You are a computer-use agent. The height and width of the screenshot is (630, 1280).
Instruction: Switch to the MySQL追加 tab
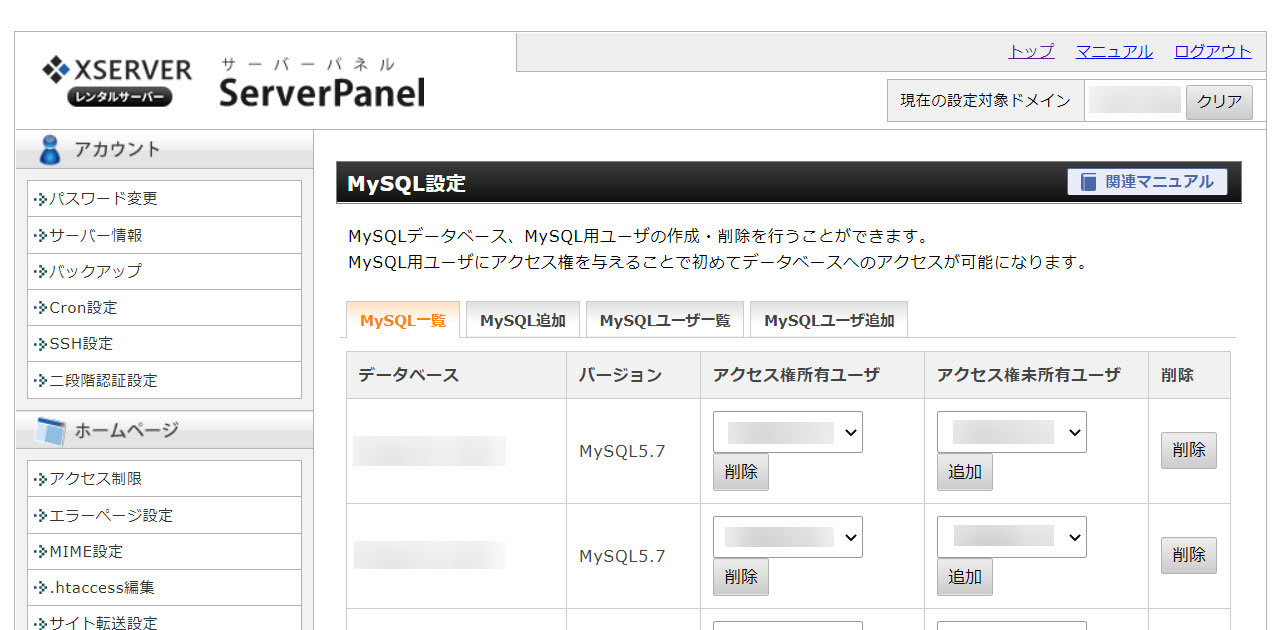pos(523,320)
